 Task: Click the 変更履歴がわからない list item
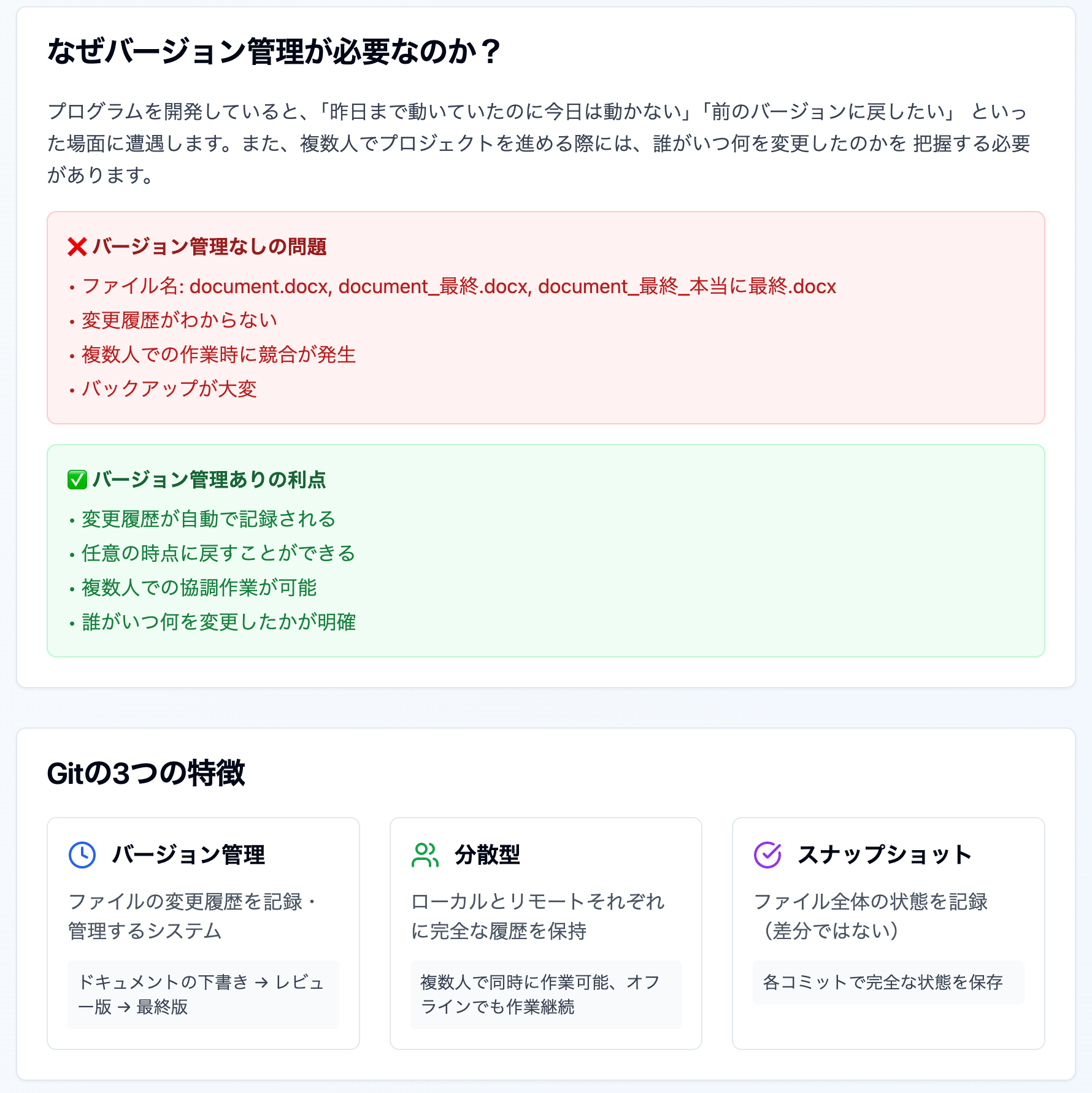point(179,320)
